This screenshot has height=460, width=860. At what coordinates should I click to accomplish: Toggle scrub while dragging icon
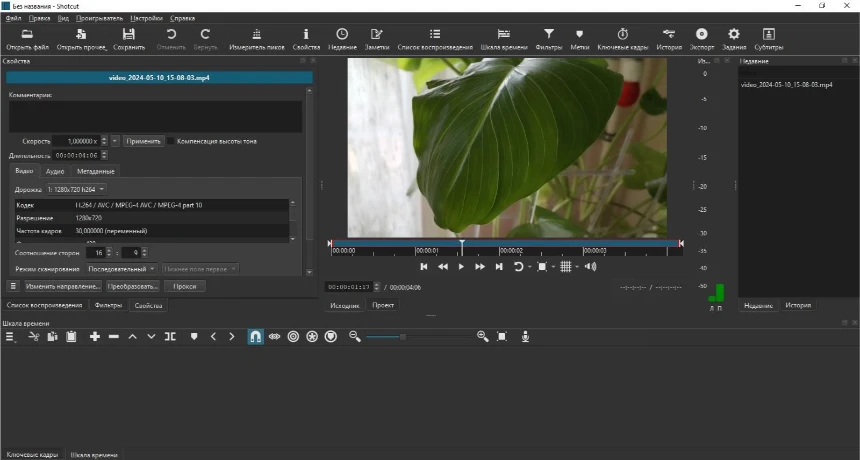pyautogui.click(x=274, y=337)
